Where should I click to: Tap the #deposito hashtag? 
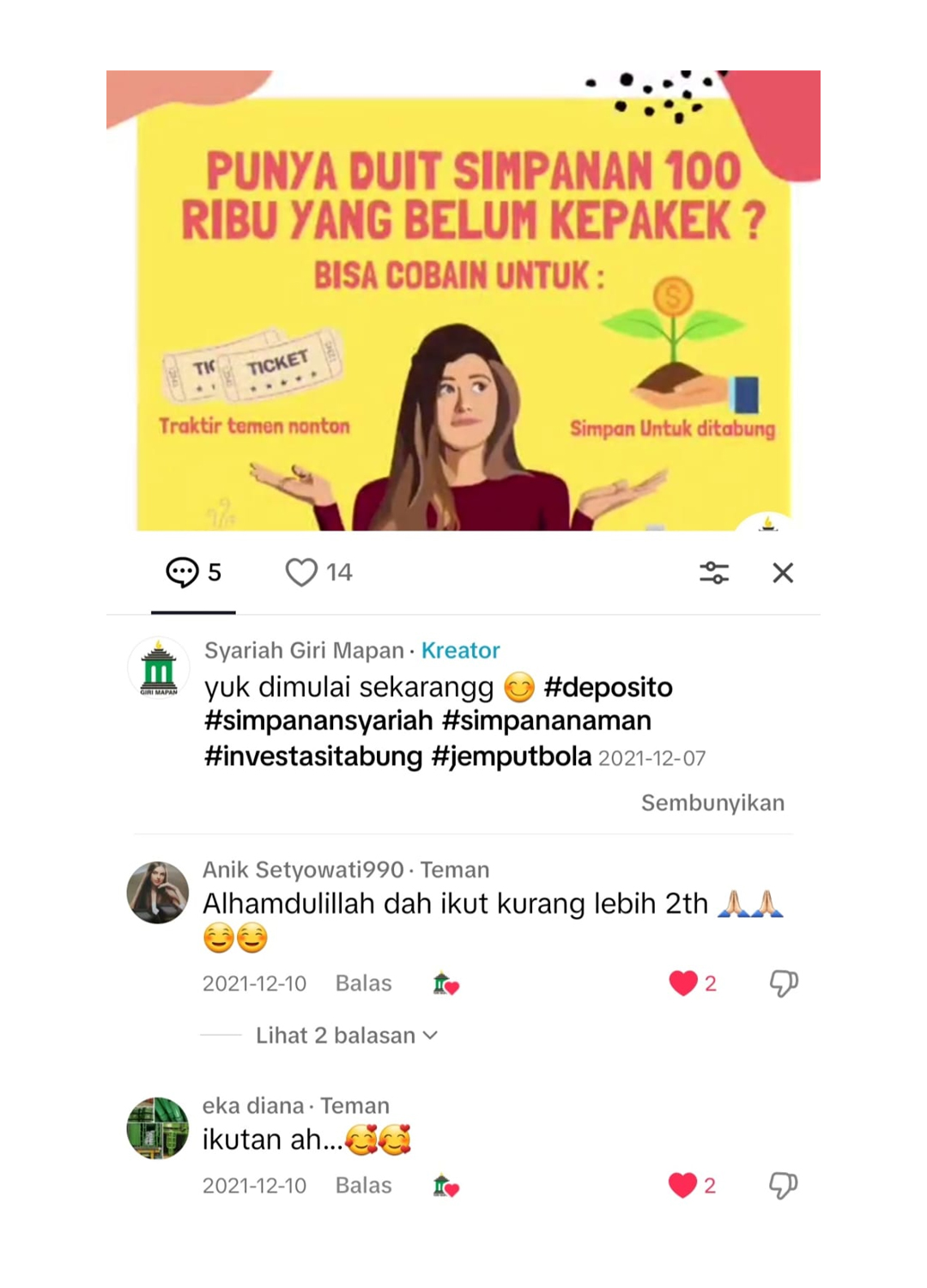(608, 687)
